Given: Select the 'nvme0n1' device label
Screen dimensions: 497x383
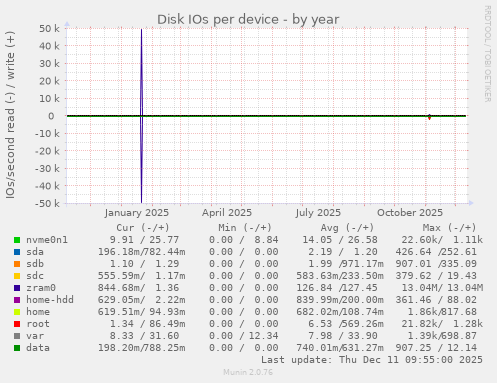Looking at the screenshot, I should point(47,240).
